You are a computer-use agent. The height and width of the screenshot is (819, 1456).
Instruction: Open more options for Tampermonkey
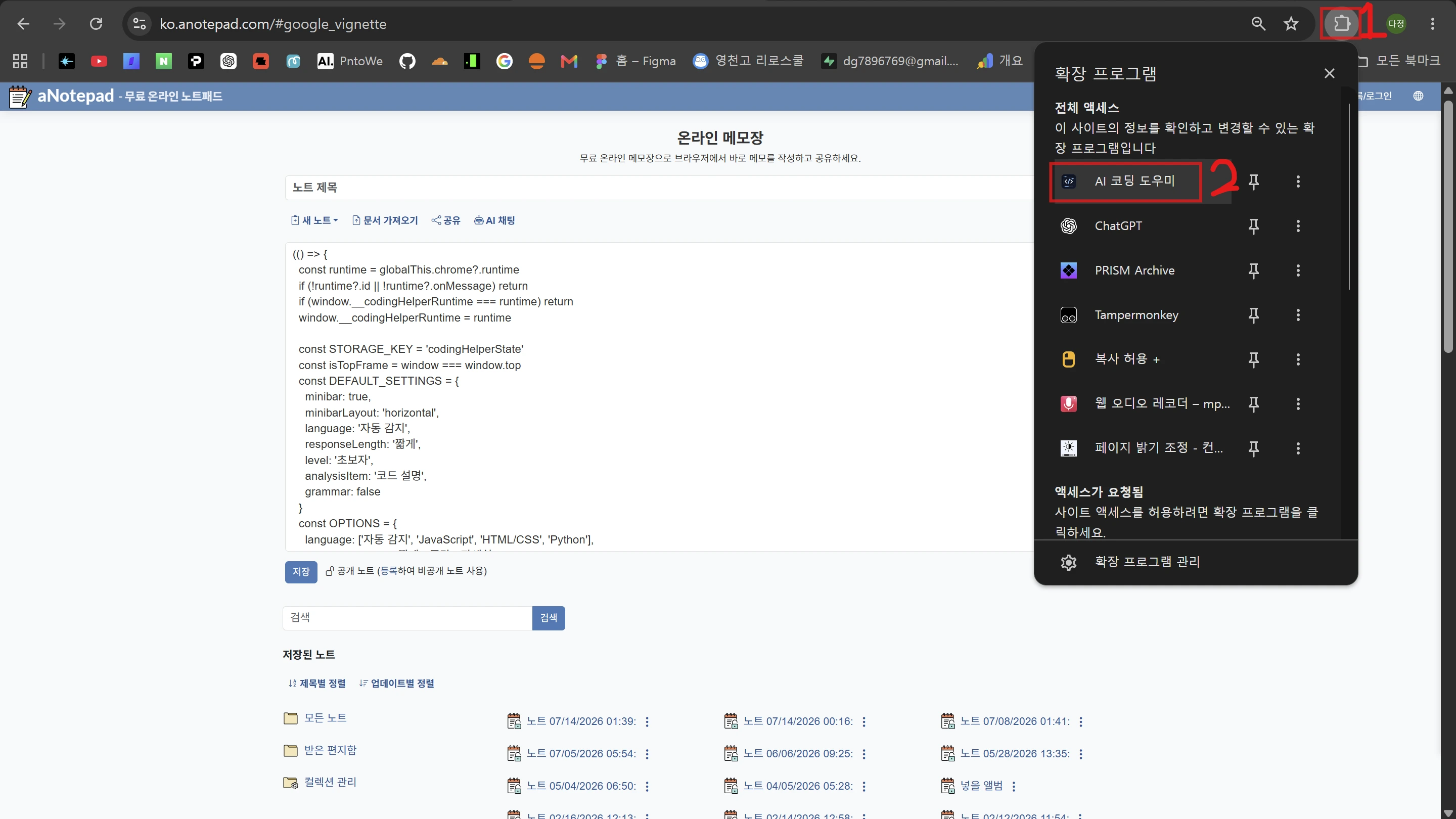pos(1298,315)
